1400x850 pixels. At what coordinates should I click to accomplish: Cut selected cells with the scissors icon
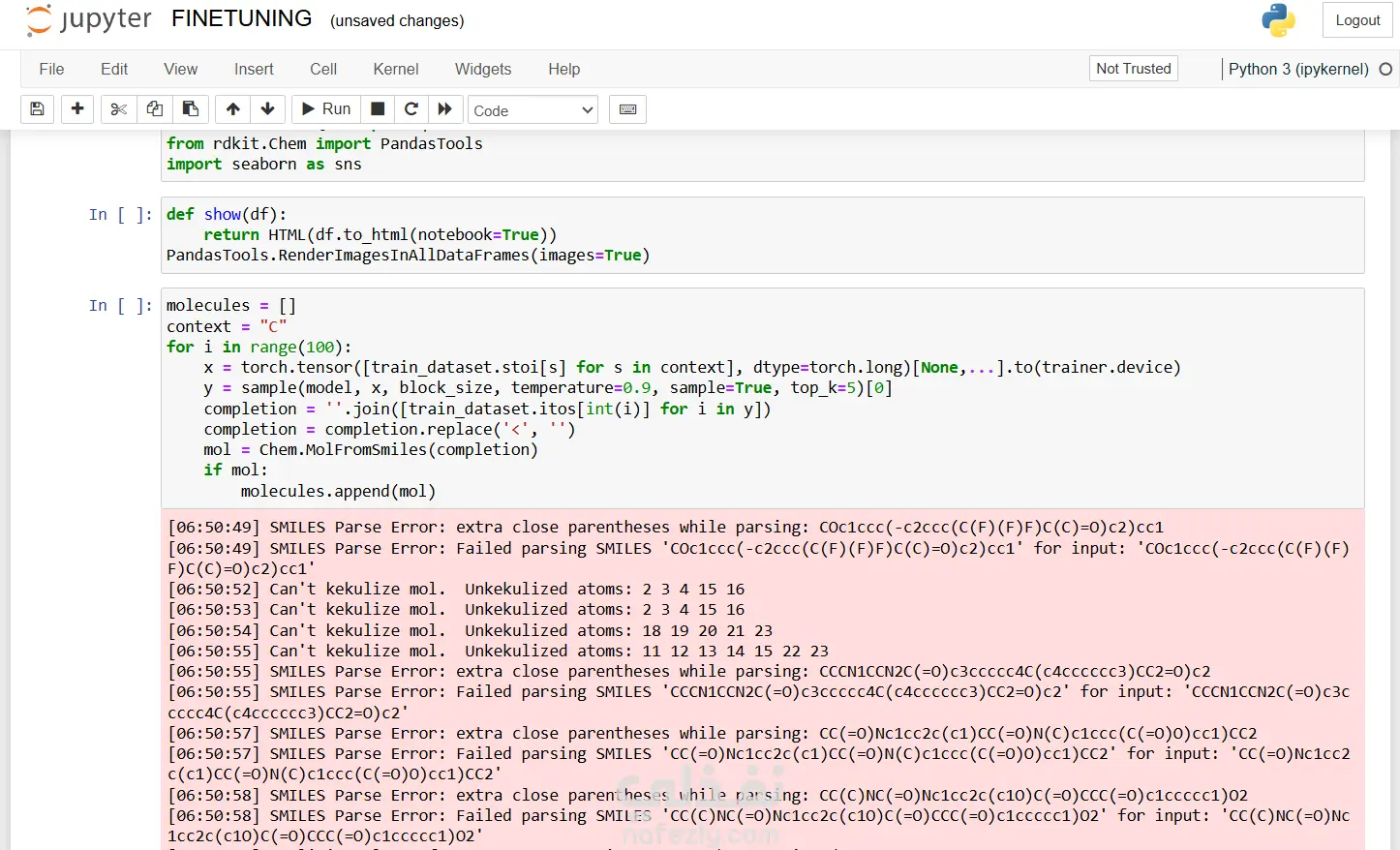coord(119,109)
